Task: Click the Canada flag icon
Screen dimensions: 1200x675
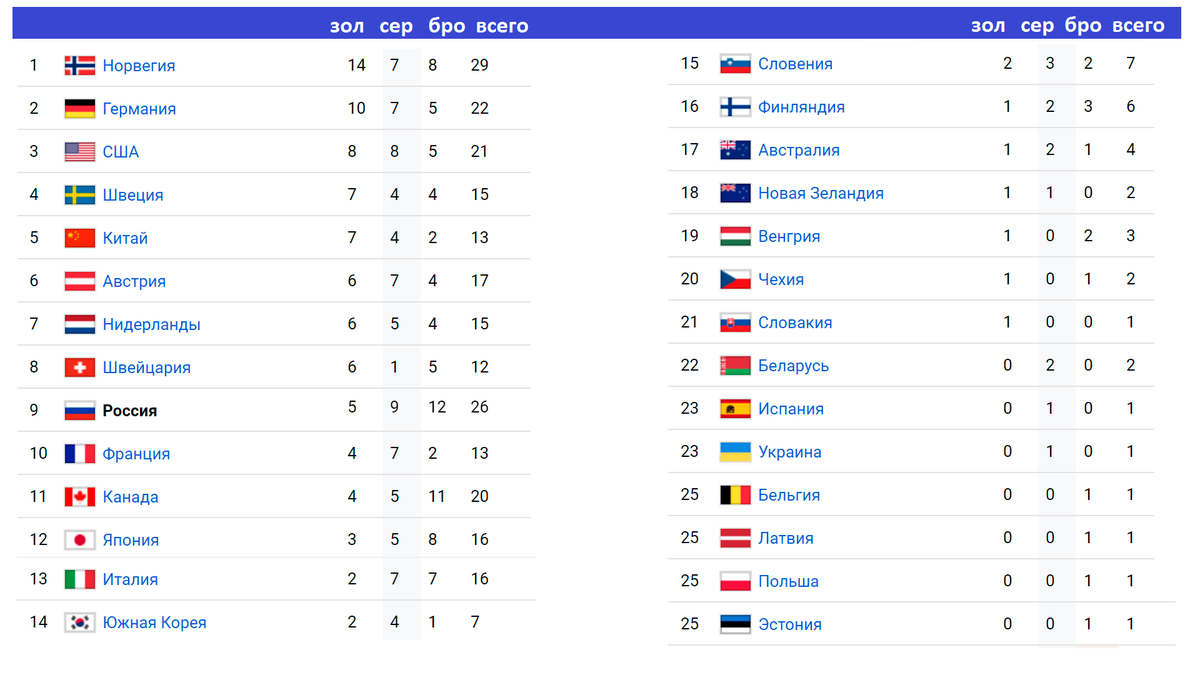Action: [80, 497]
